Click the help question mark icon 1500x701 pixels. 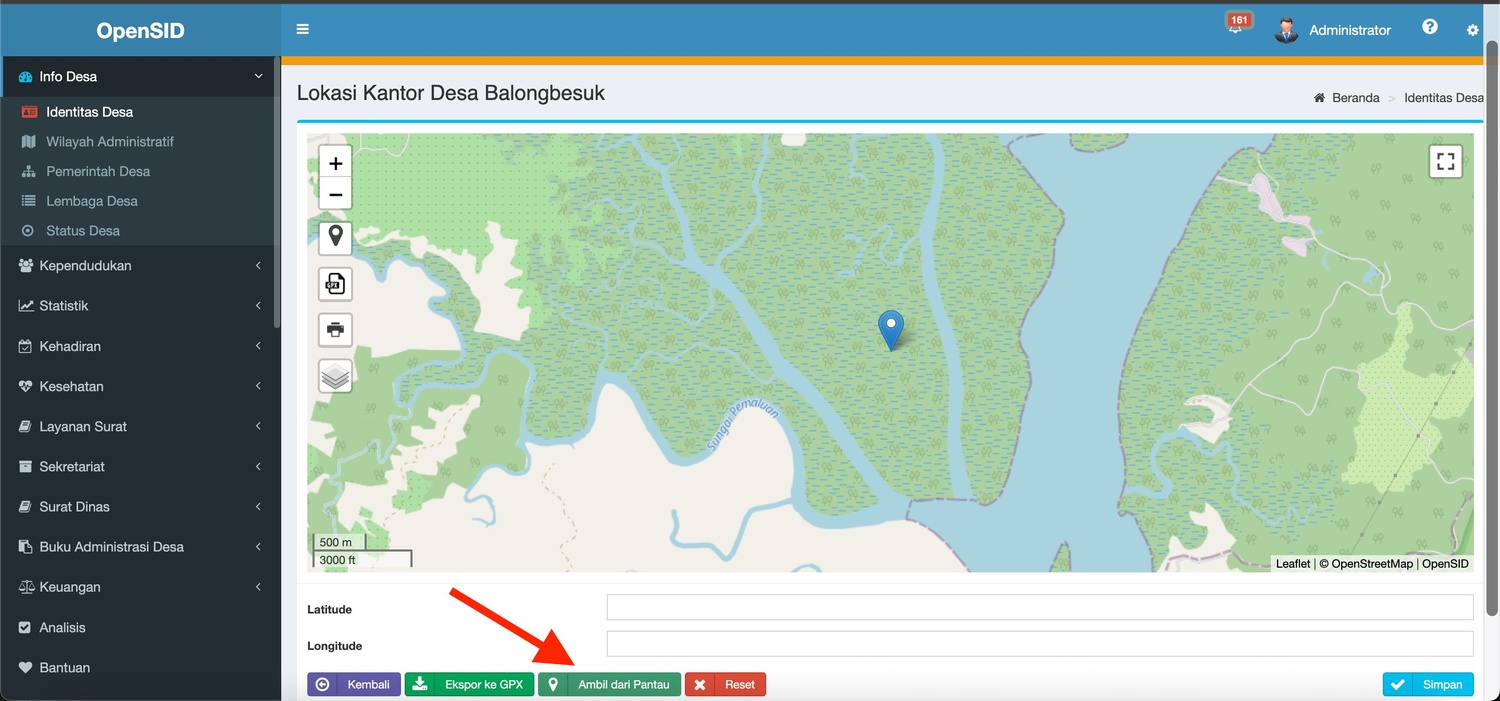click(1430, 27)
